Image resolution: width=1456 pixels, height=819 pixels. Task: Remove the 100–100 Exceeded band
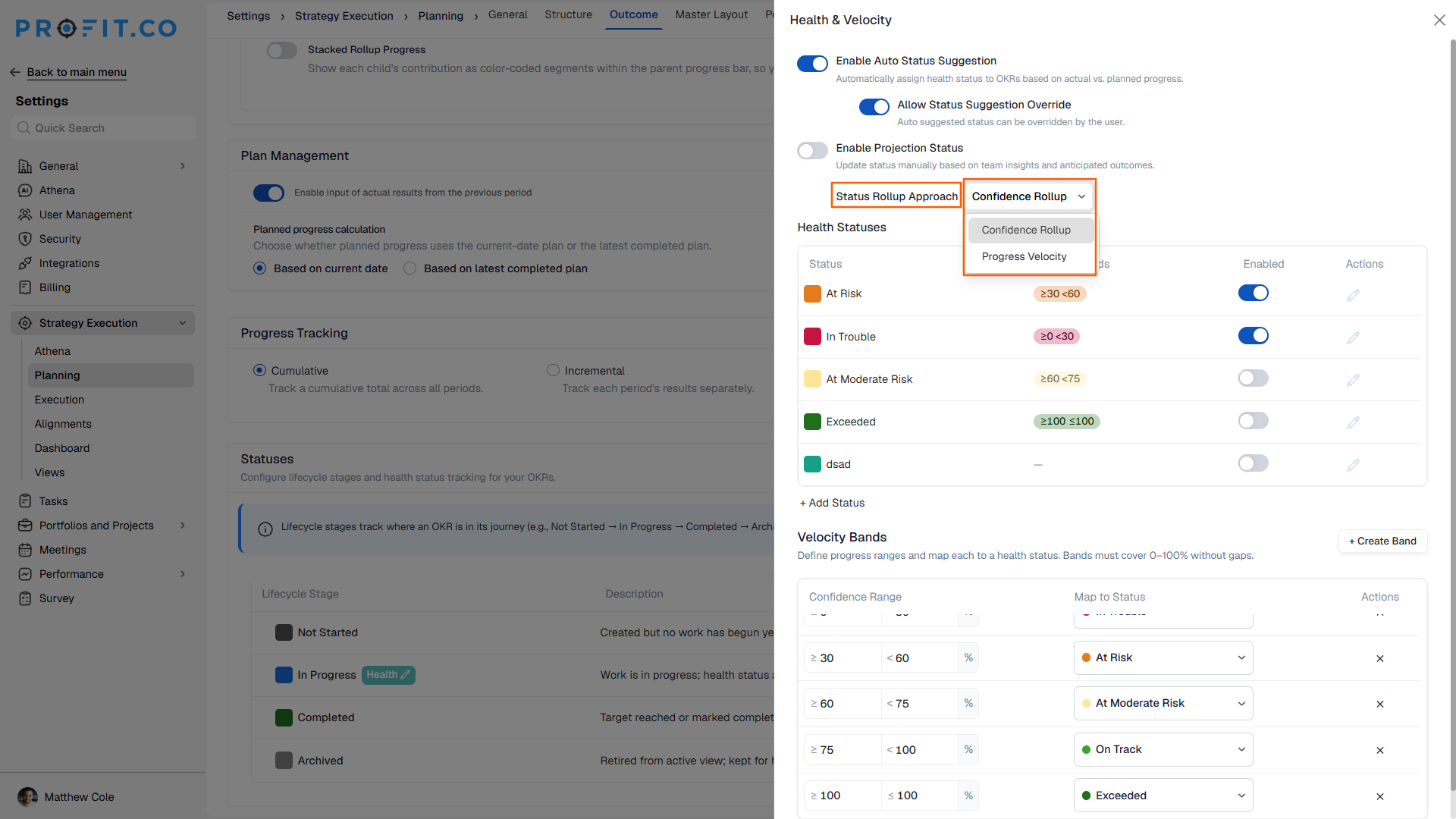point(1380,796)
